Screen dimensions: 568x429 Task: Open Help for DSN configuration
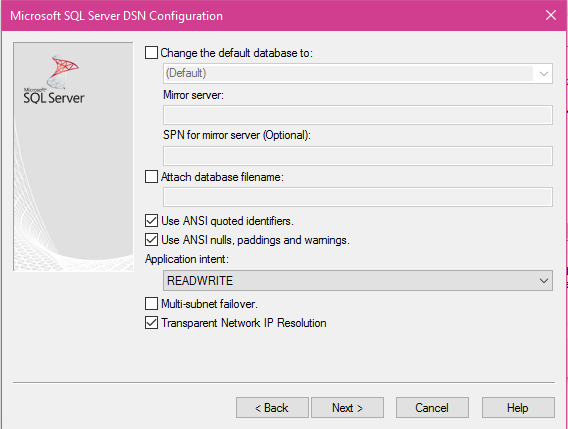518,408
